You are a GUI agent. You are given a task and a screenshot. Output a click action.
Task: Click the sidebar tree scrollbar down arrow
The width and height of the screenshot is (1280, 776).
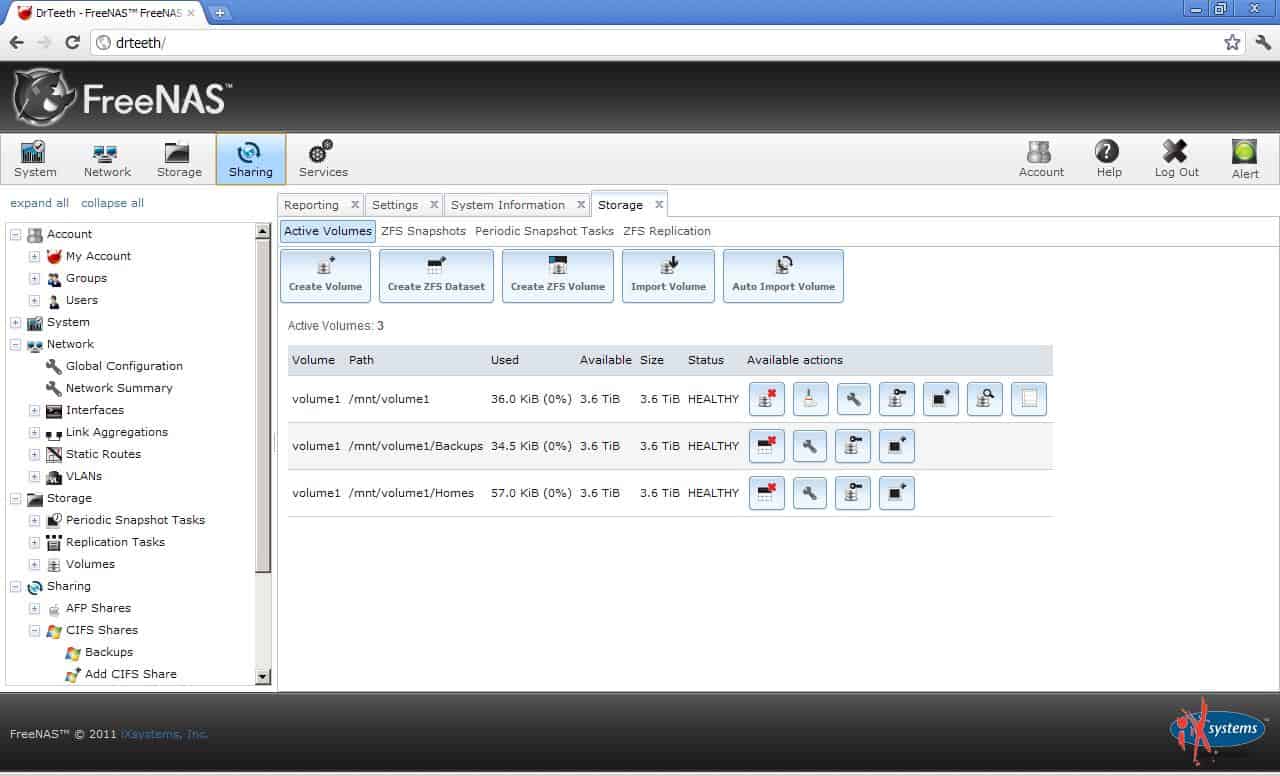(x=263, y=677)
